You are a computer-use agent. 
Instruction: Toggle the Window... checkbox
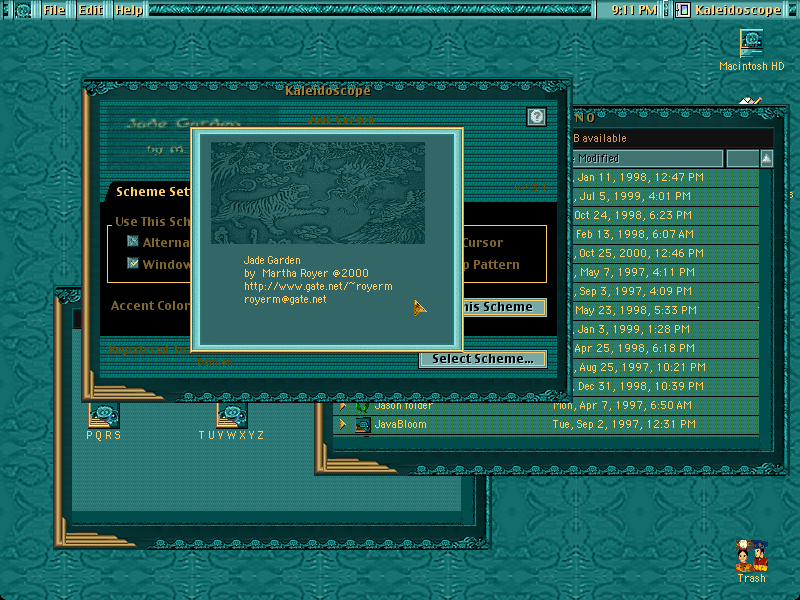pos(133,263)
